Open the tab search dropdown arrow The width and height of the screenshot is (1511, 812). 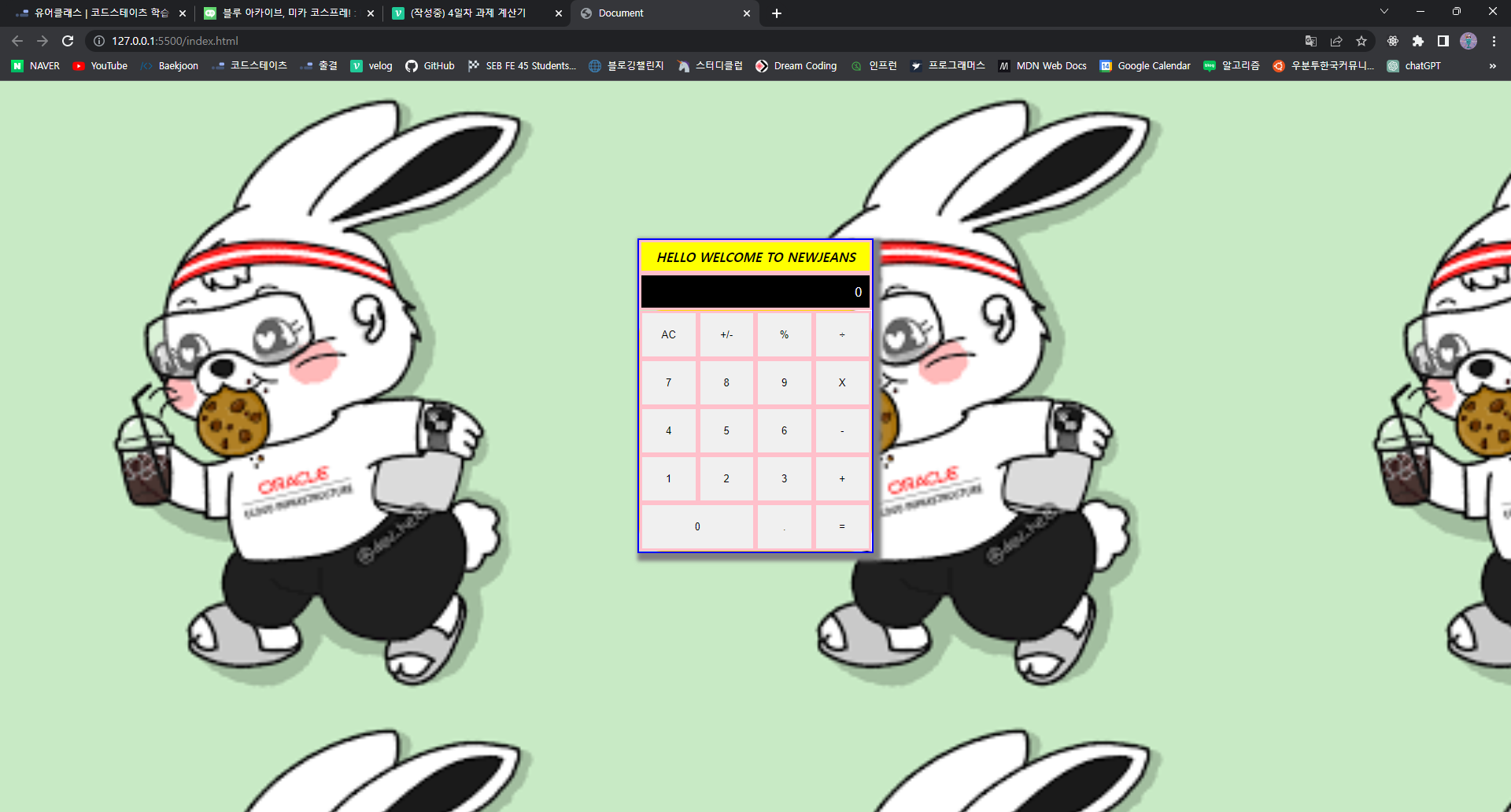pos(1384,12)
